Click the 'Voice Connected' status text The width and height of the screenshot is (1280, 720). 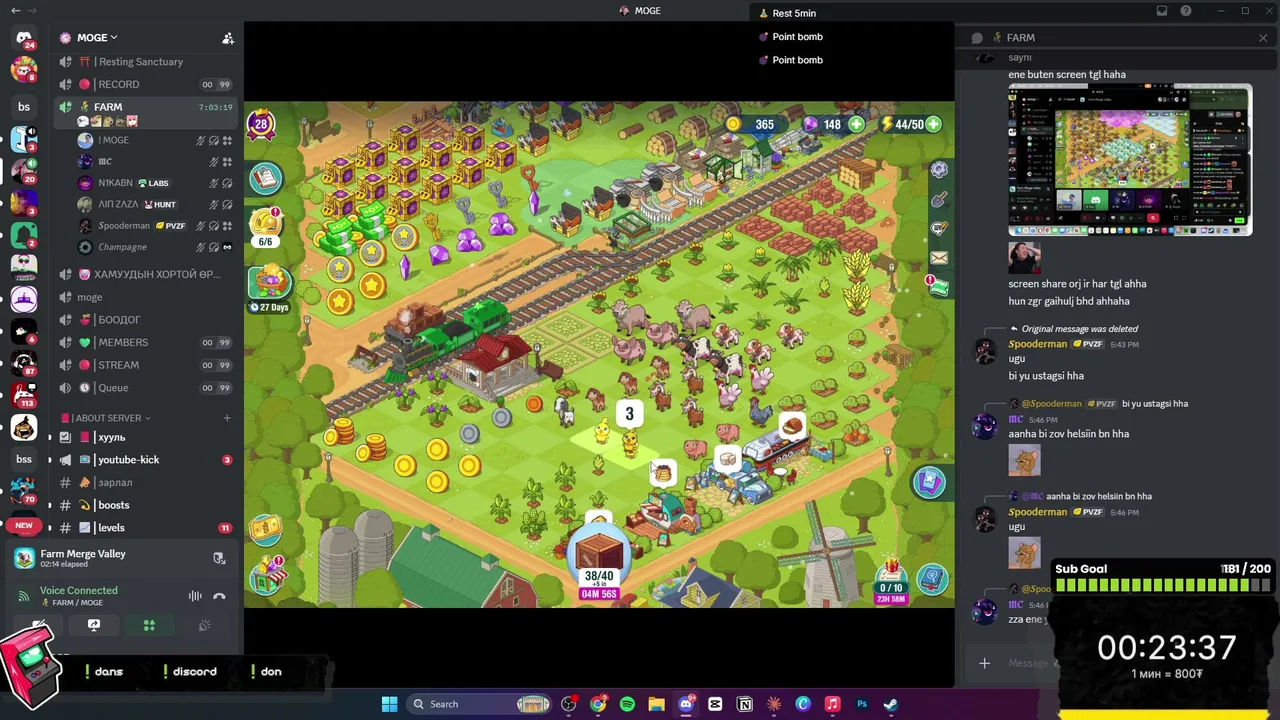pyautogui.click(x=79, y=591)
